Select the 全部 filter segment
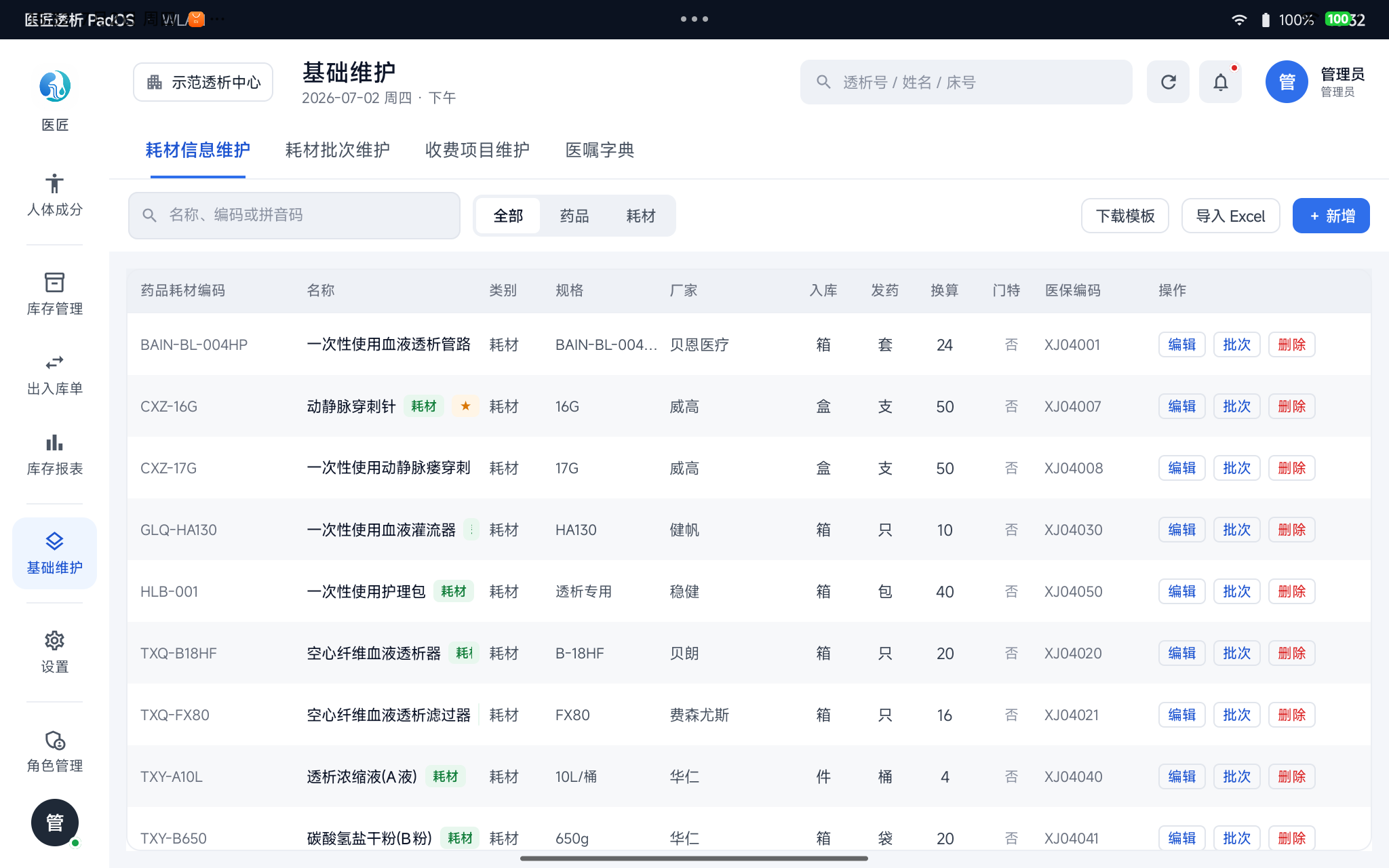The width and height of the screenshot is (1389, 868). pos(508,216)
